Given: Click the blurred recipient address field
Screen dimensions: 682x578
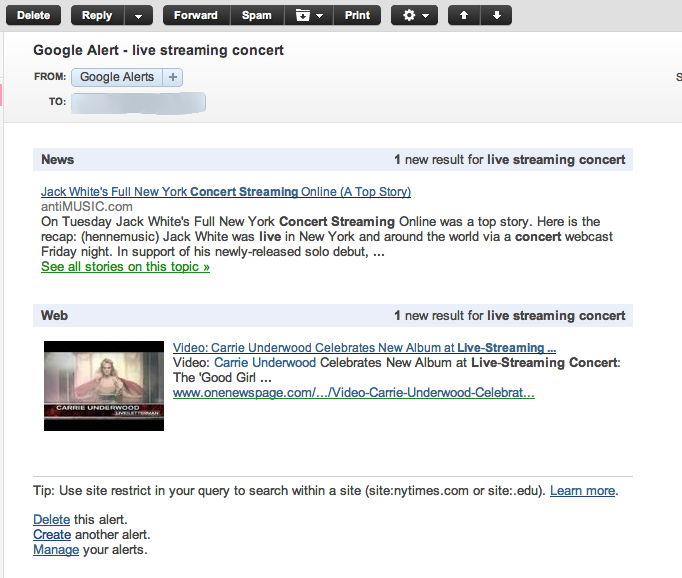Looking at the screenshot, I should [x=138, y=103].
